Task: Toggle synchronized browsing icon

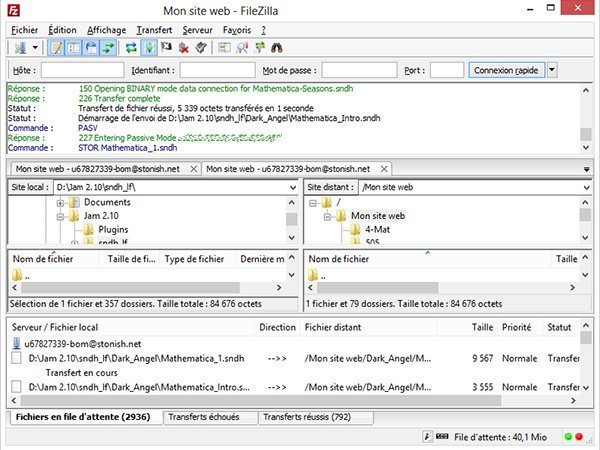Action: (259, 48)
